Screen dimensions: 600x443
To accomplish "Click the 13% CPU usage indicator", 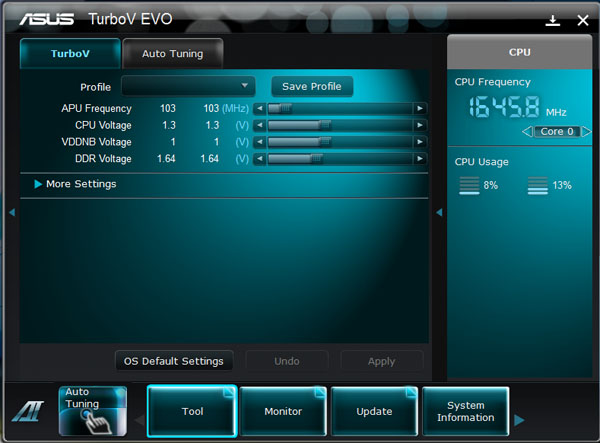I will tap(549, 186).
